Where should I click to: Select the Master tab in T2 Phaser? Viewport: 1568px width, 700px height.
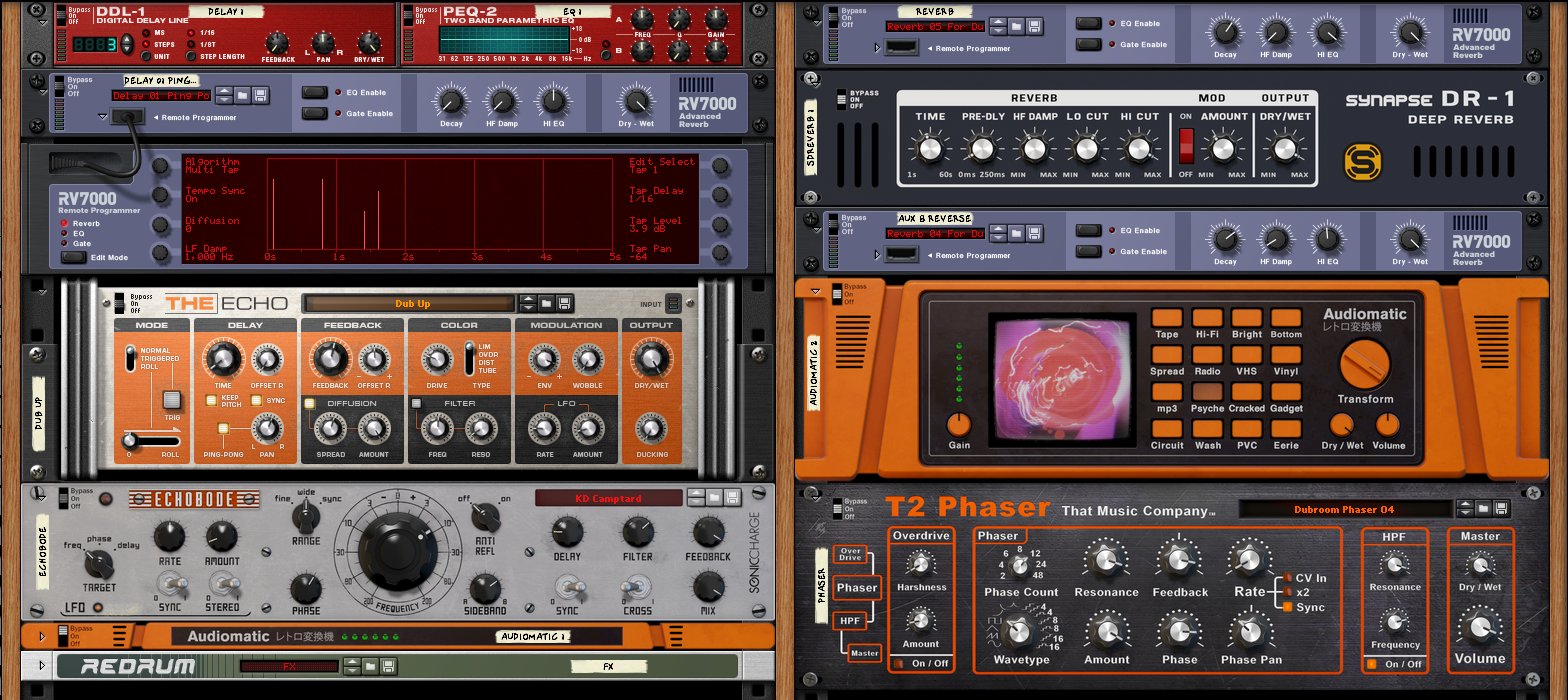tap(864, 653)
